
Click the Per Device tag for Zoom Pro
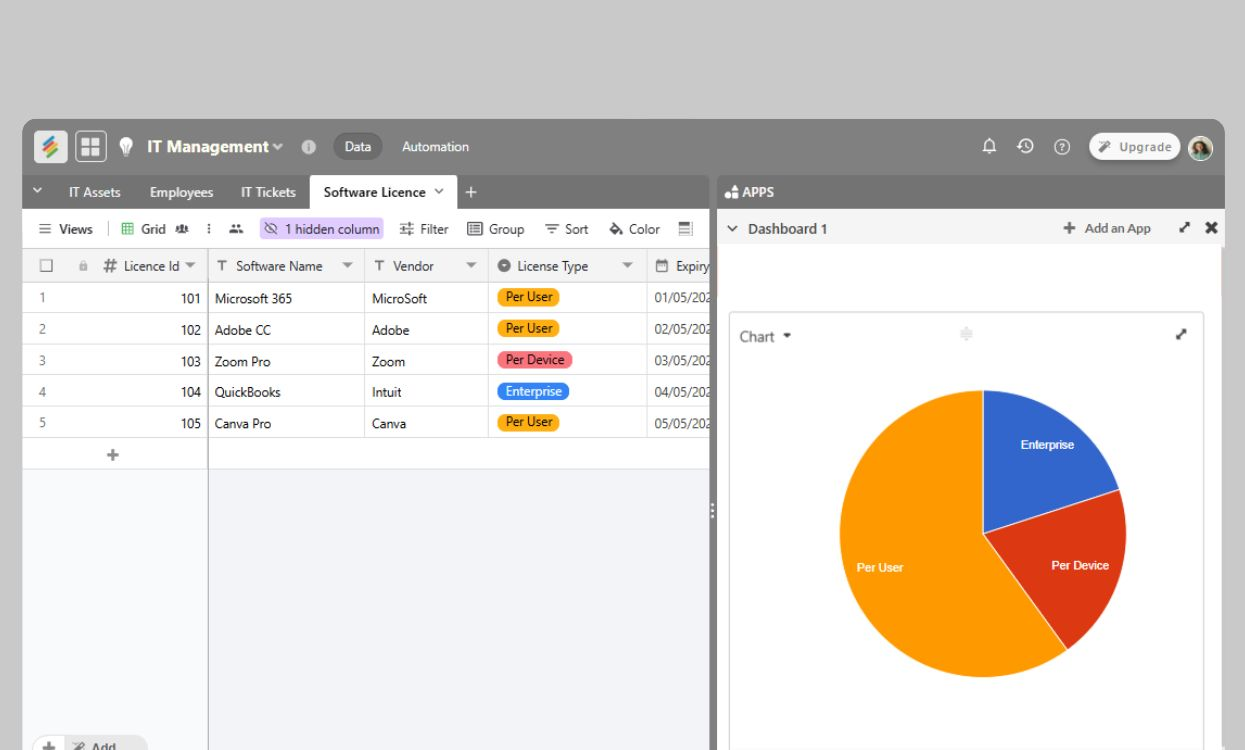click(x=535, y=360)
